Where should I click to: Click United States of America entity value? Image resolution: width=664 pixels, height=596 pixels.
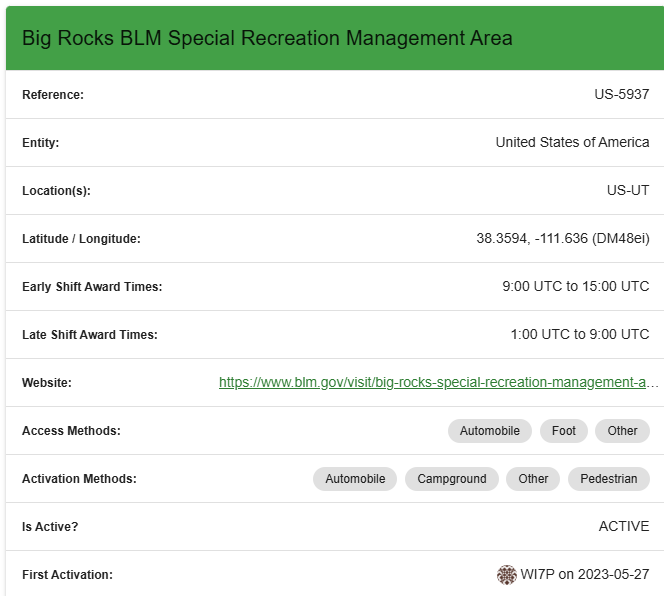tap(572, 143)
